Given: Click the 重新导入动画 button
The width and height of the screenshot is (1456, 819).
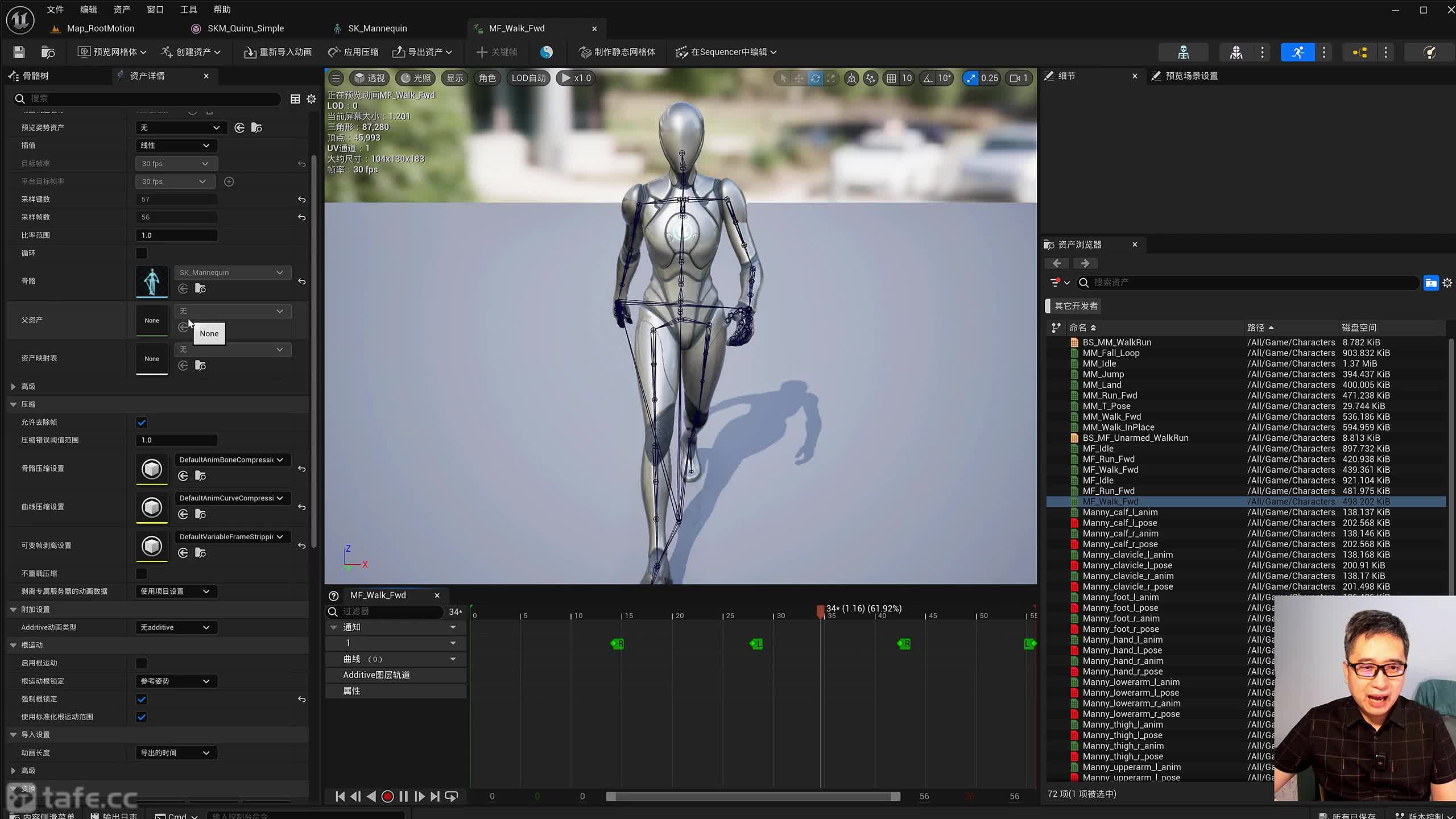Looking at the screenshot, I should 278,52.
